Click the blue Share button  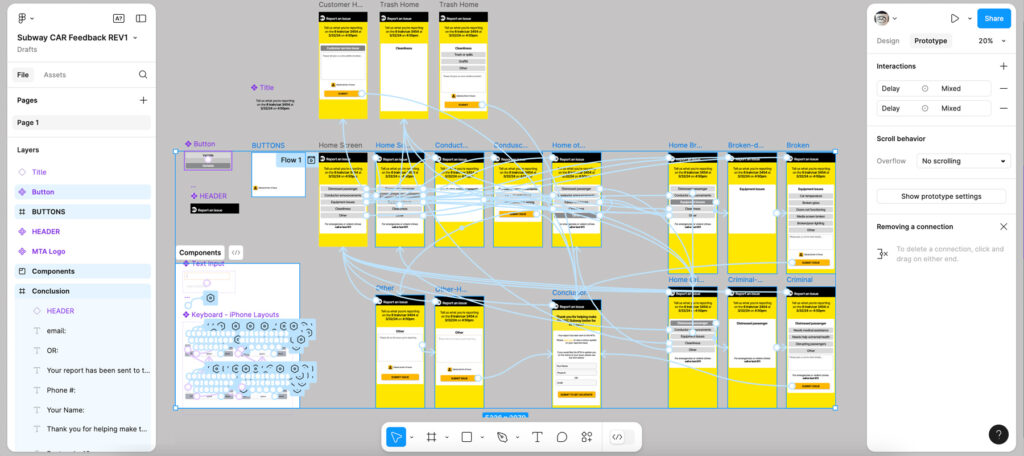coord(993,18)
